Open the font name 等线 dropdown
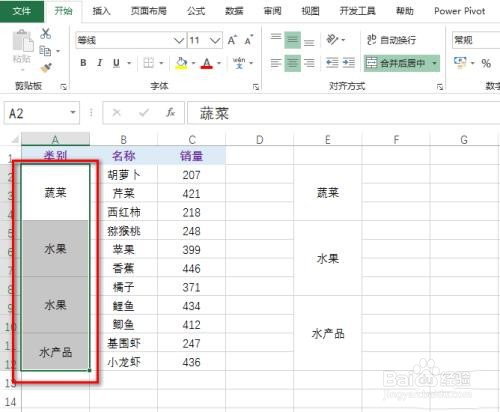Image resolution: width=500 pixels, height=412 pixels. point(179,41)
